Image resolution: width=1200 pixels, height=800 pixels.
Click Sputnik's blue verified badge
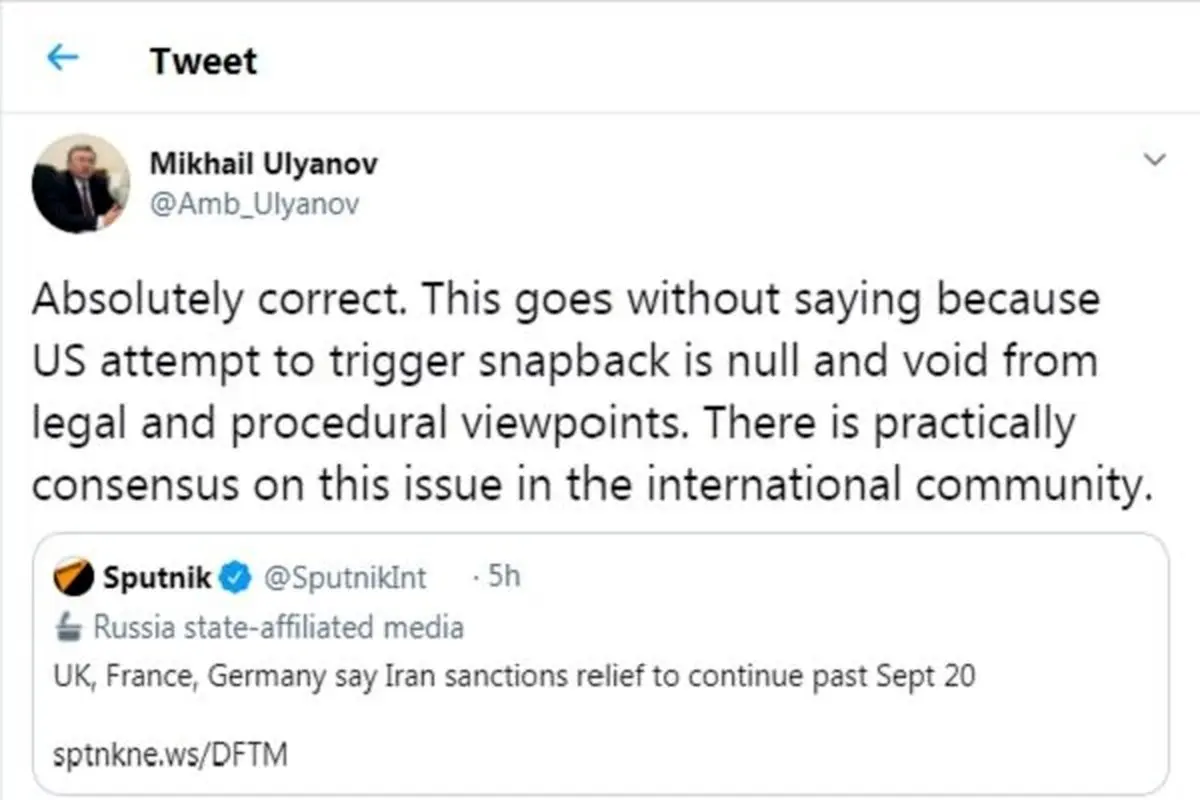coord(236,577)
